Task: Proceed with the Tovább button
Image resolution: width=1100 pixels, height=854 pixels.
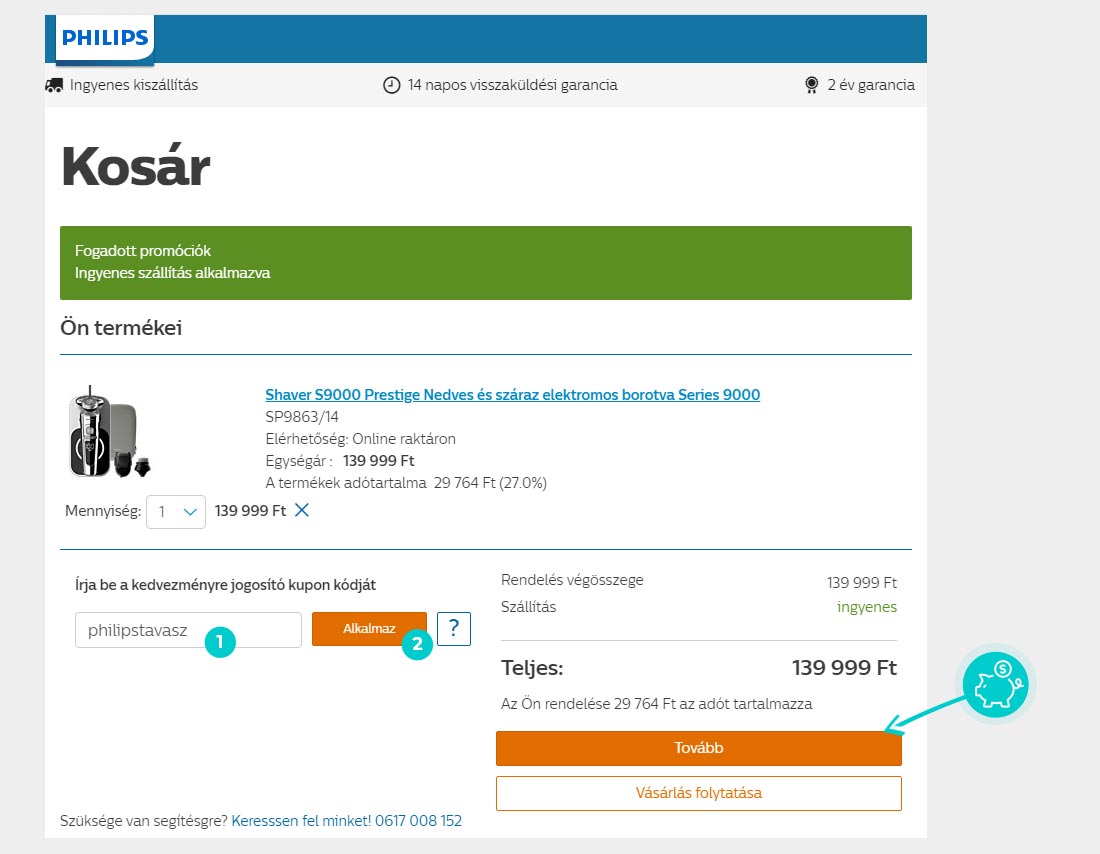Action: tap(699, 748)
